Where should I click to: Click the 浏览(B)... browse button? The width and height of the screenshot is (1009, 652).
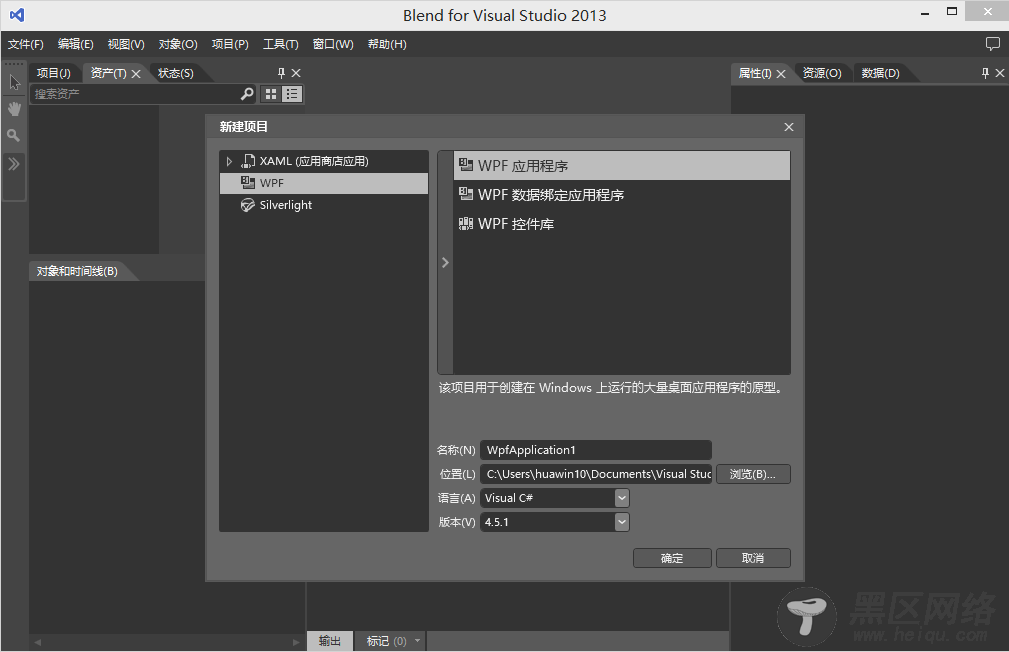pyautogui.click(x=753, y=474)
